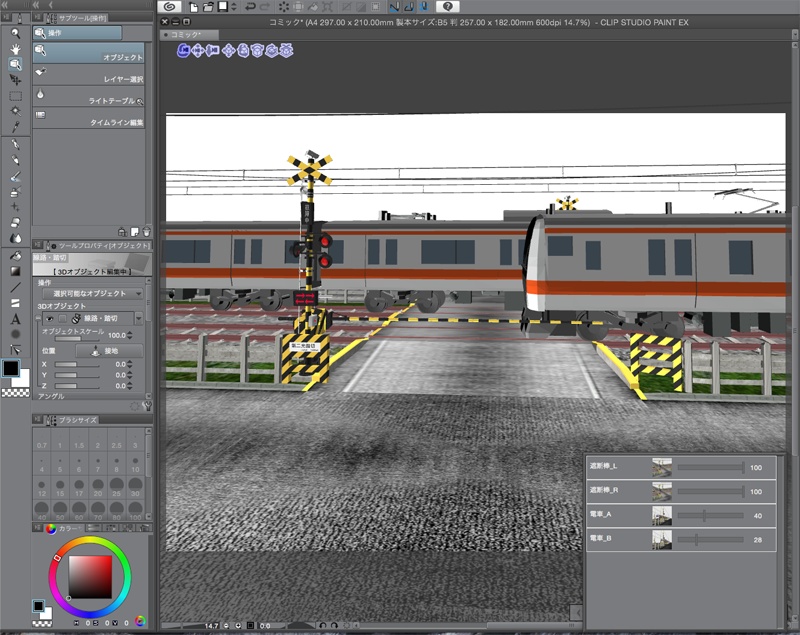Toggle visibility eye of 線路・踏切 3D object
The image size is (800, 635).
point(49,317)
